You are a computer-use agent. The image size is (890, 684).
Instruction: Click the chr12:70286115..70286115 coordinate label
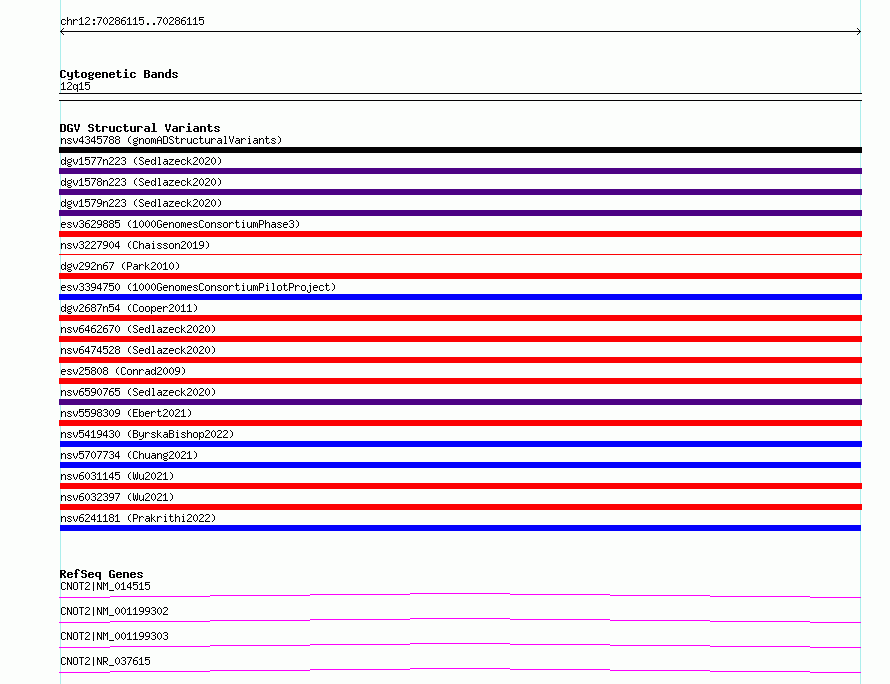pos(132,21)
